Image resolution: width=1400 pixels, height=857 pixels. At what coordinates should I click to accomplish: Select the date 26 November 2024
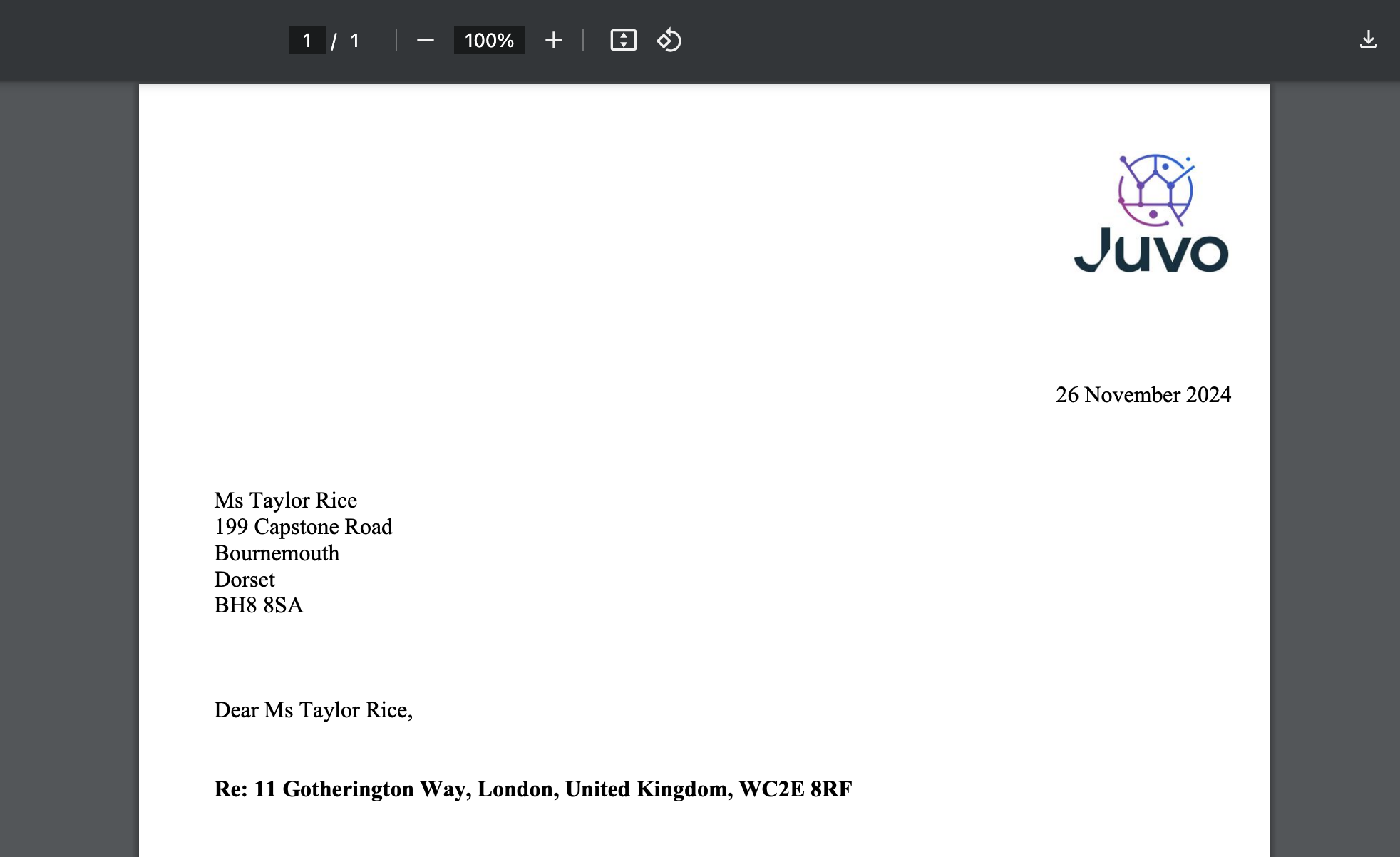(x=1143, y=394)
